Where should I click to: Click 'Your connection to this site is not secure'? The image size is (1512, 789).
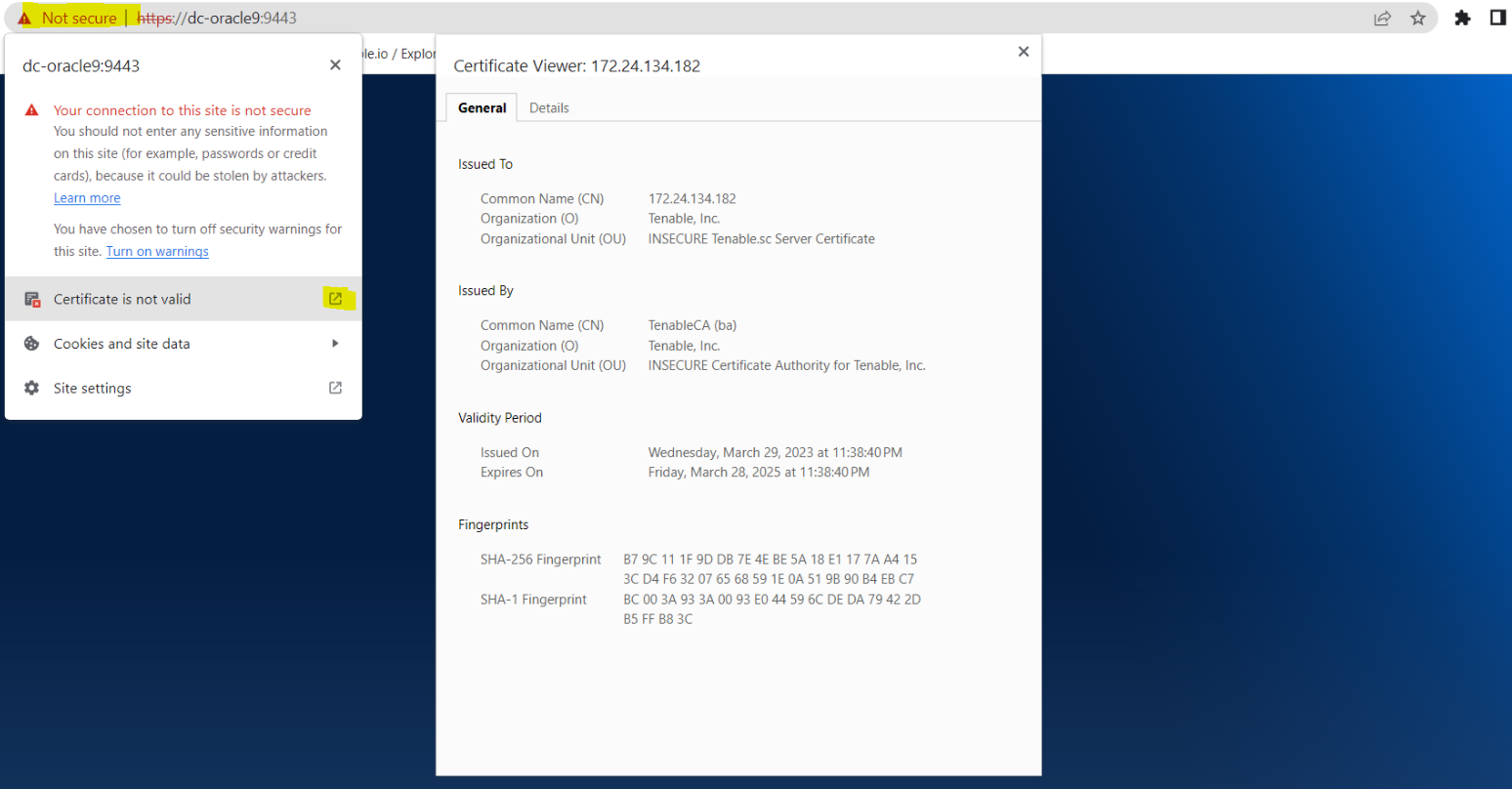(x=183, y=110)
